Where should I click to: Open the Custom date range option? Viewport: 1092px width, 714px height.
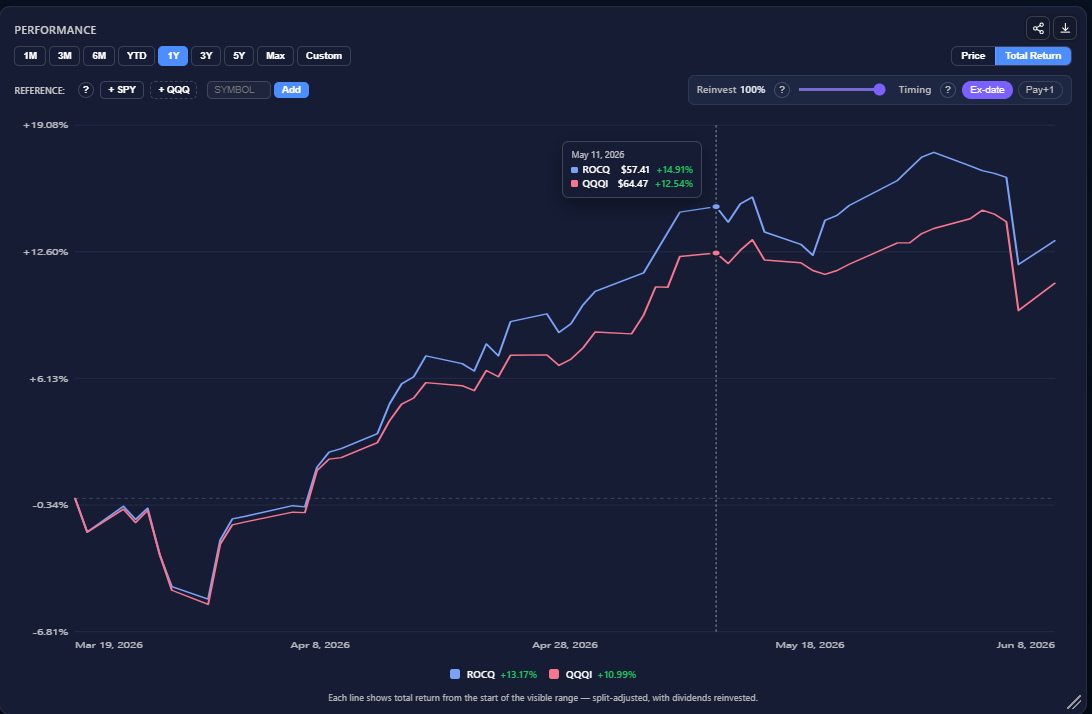coord(324,56)
